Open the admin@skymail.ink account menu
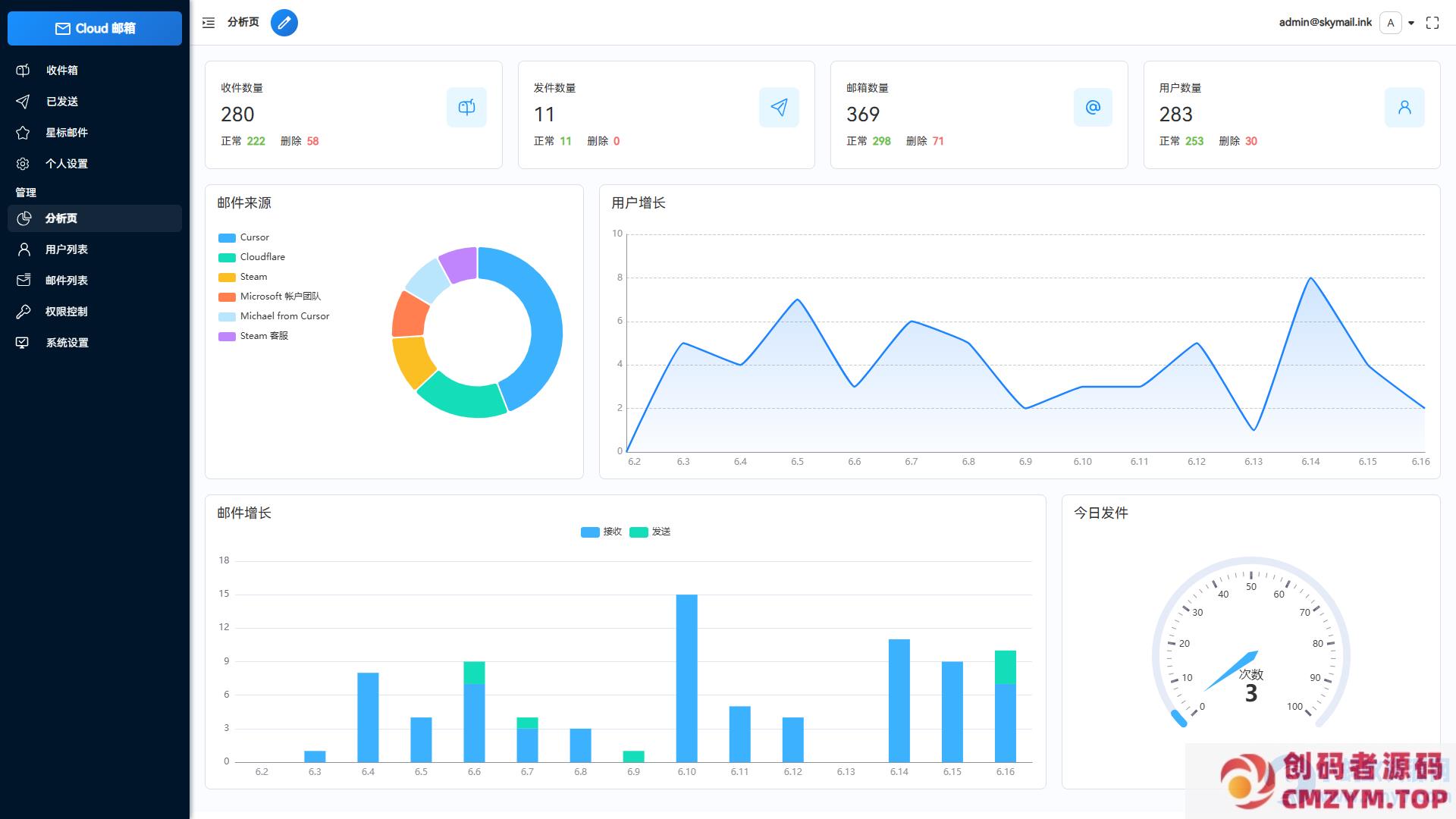The image size is (1456, 819). tap(1325, 23)
